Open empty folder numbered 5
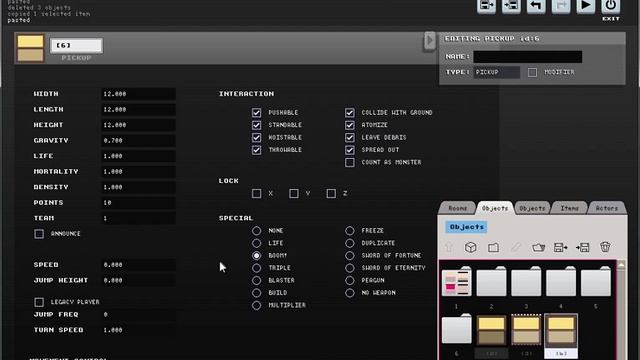 596,282
